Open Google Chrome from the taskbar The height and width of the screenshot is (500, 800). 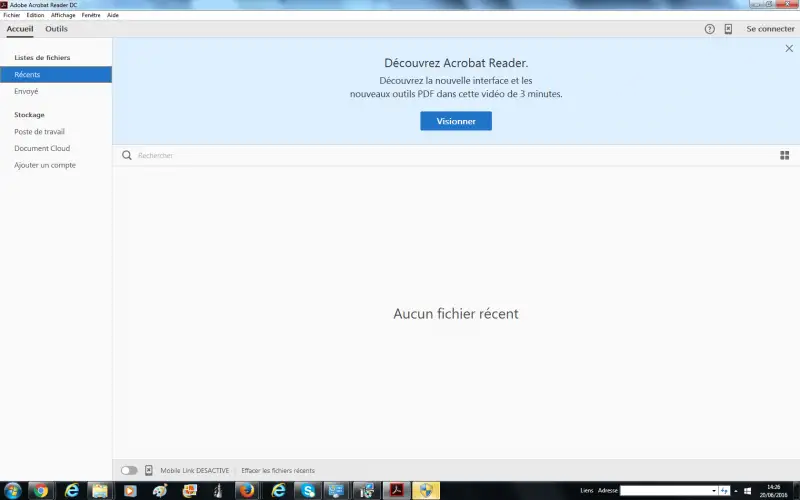tap(39, 490)
